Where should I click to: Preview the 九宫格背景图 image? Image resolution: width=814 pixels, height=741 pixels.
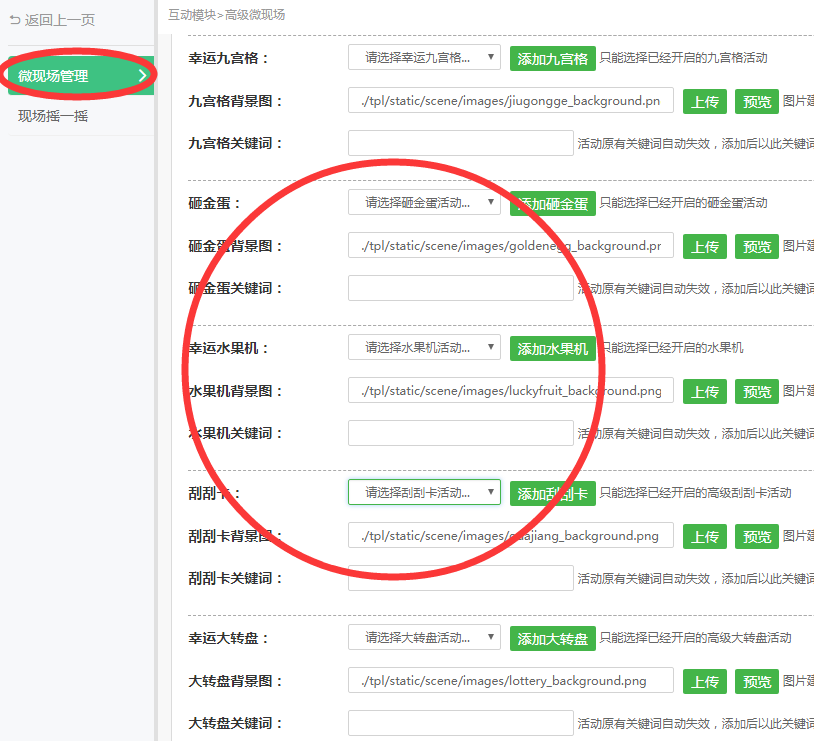(x=757, y=102)
